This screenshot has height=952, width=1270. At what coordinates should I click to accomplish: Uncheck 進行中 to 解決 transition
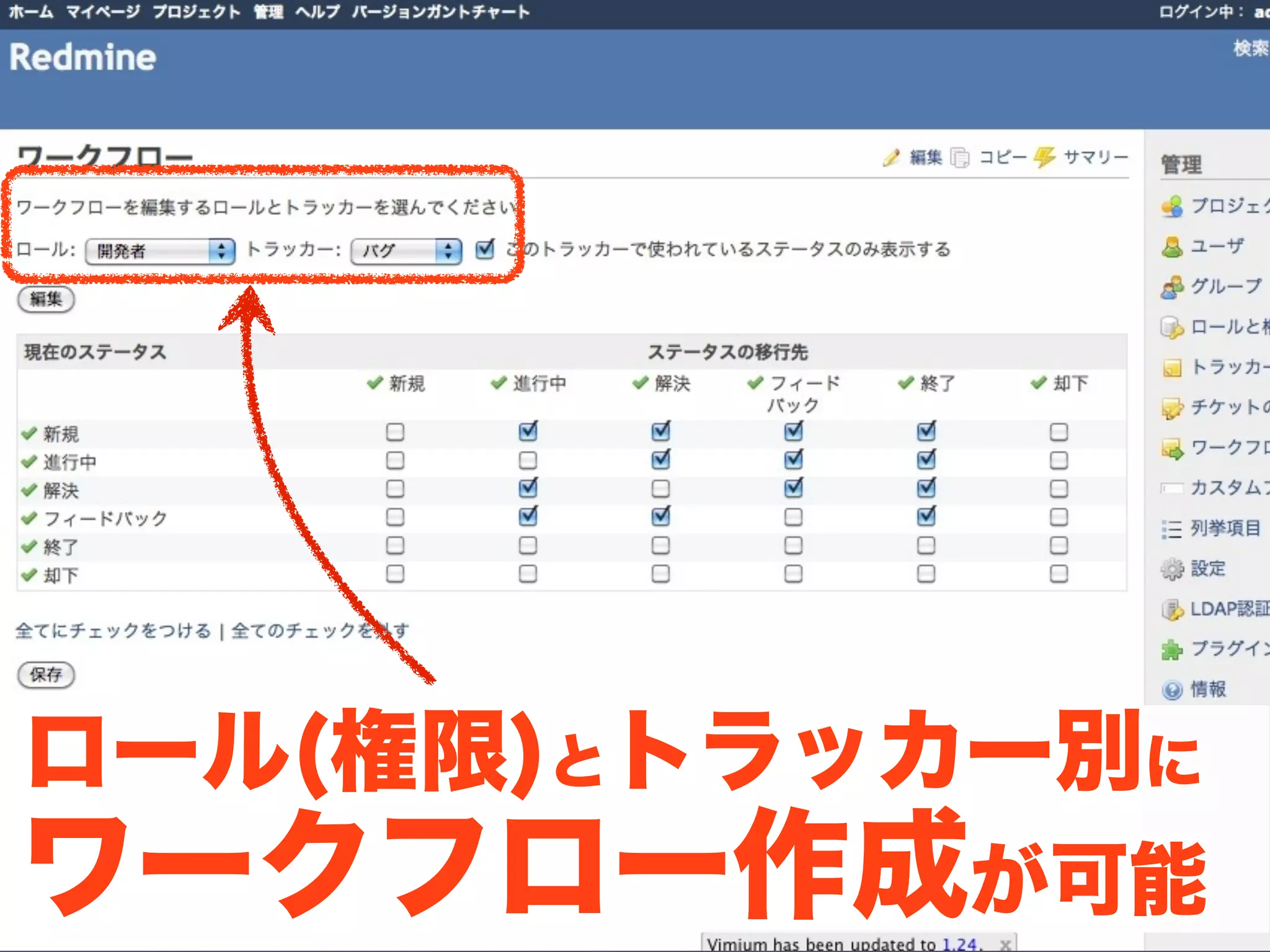661,460
